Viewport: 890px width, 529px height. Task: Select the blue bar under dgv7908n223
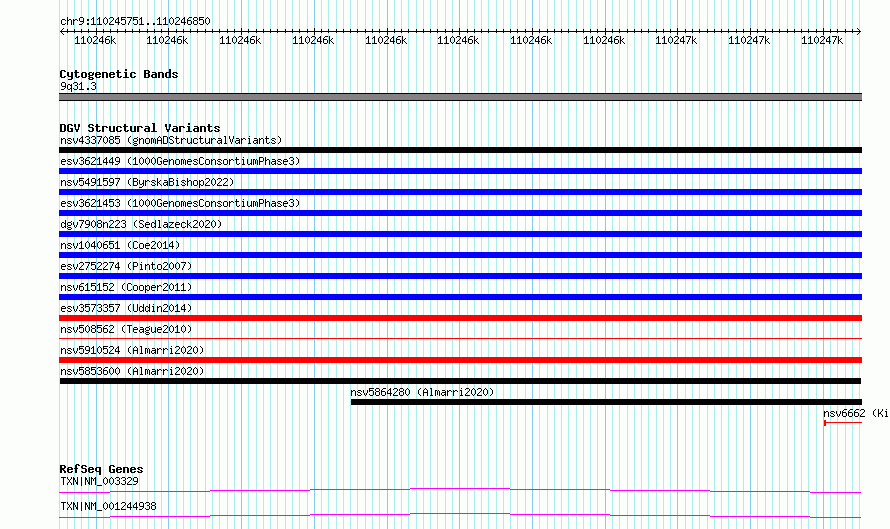[460, 234]
